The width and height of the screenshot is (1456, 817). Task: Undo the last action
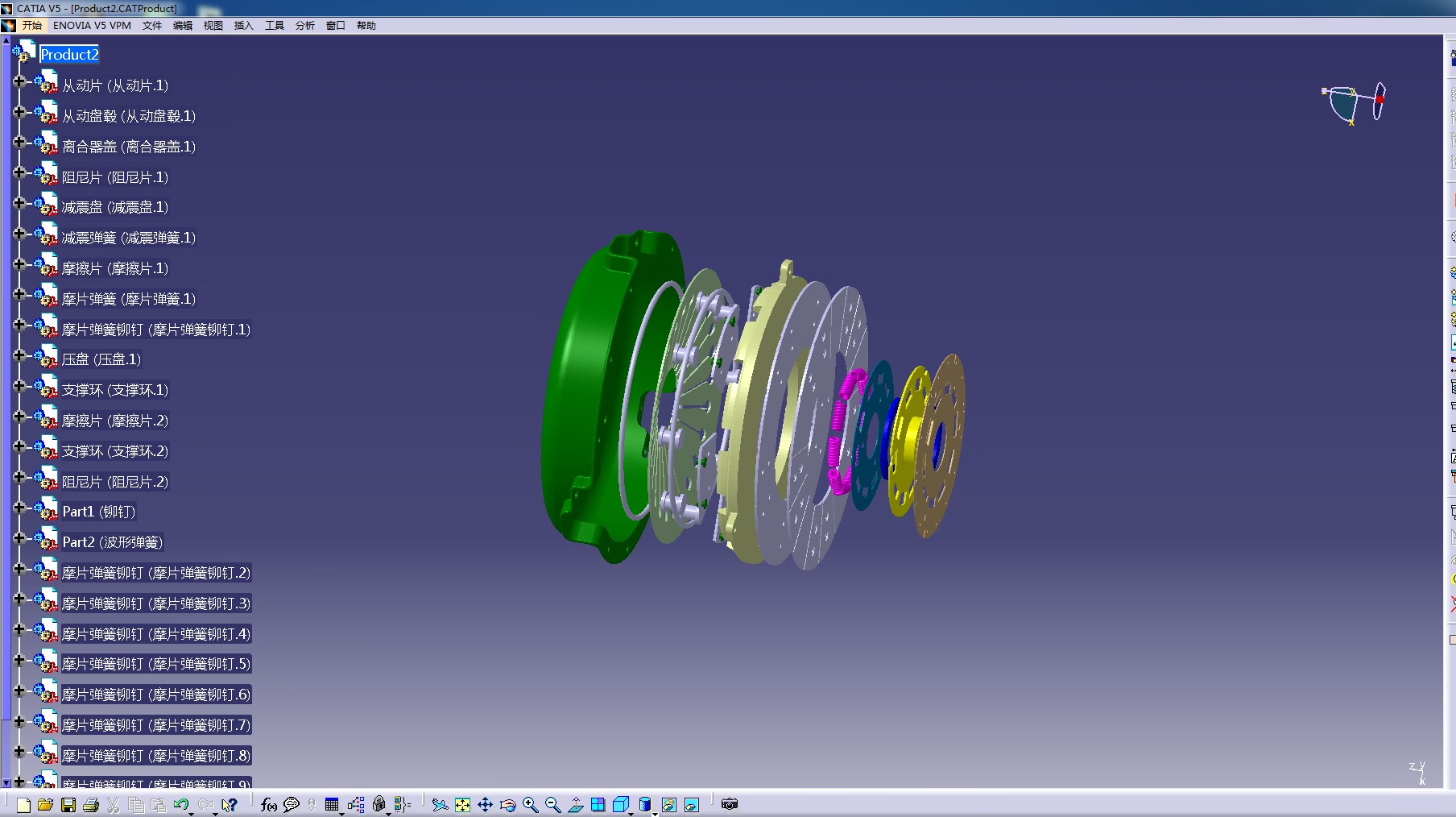[x=181, y=803]
